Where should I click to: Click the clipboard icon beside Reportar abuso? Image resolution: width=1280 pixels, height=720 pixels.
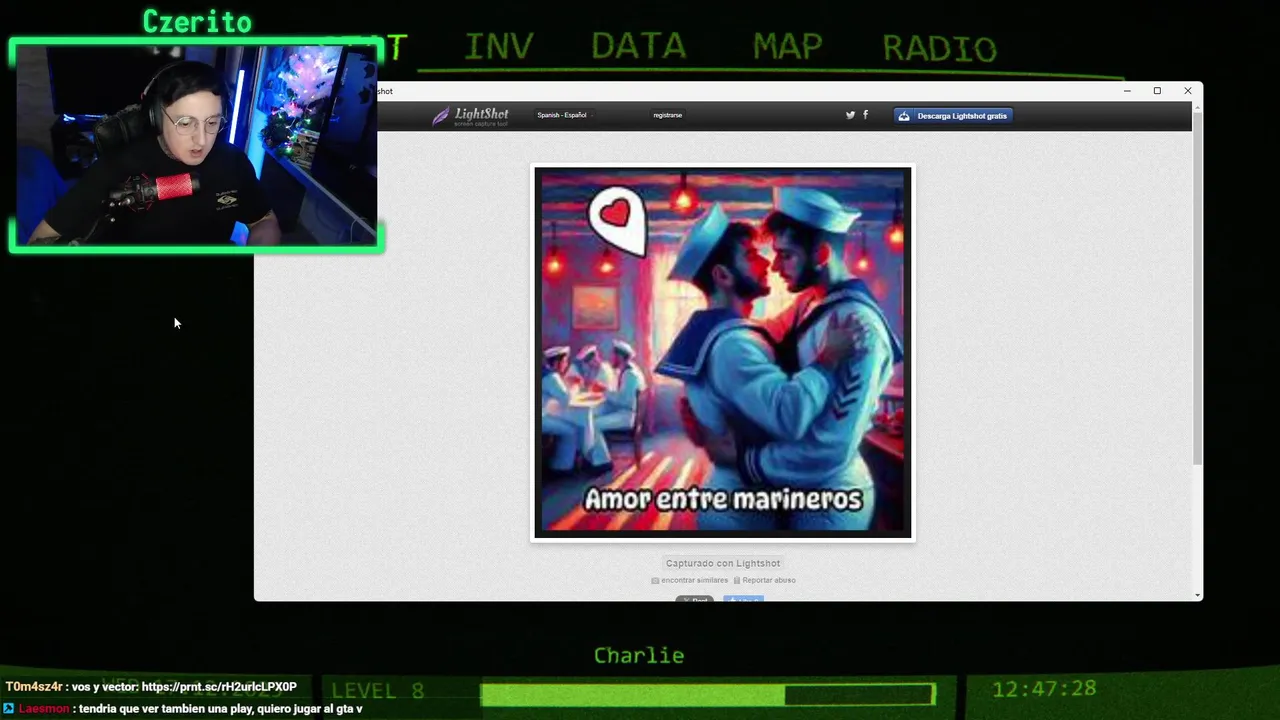point(737,580)
